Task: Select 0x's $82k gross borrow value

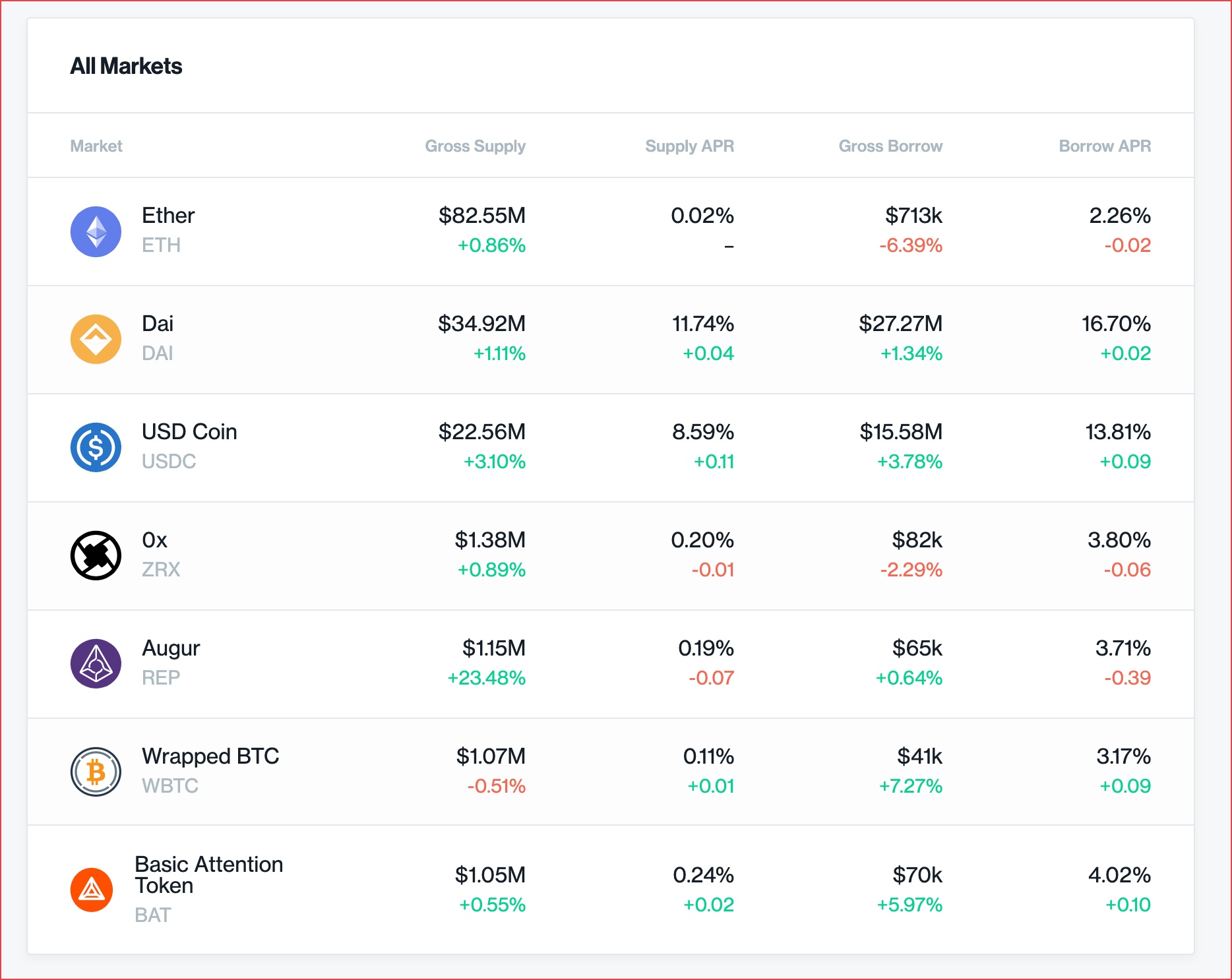Action: (917, 540)
